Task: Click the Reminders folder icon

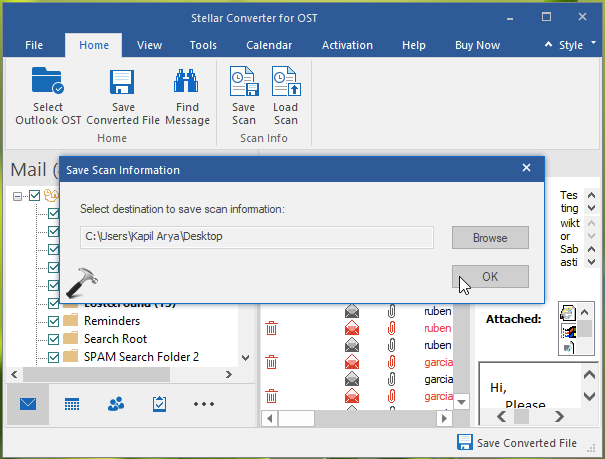Action: click(x=70, y=321)
